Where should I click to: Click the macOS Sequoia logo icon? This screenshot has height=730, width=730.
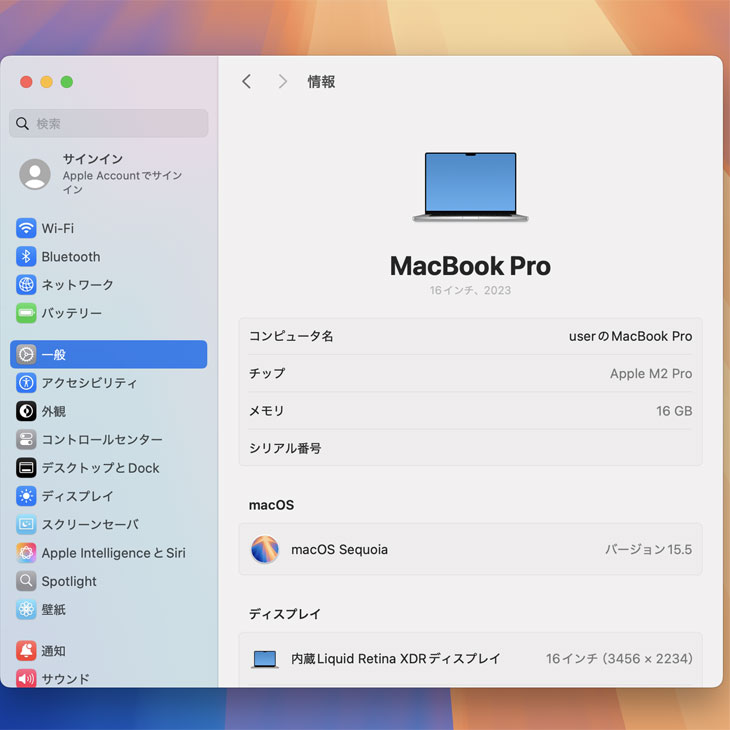tap(265, 549)
